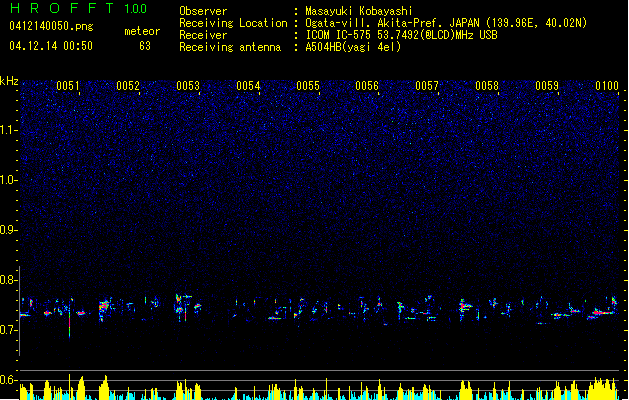
Task: Click the Receiving antenna label
Action: [230, 47]
